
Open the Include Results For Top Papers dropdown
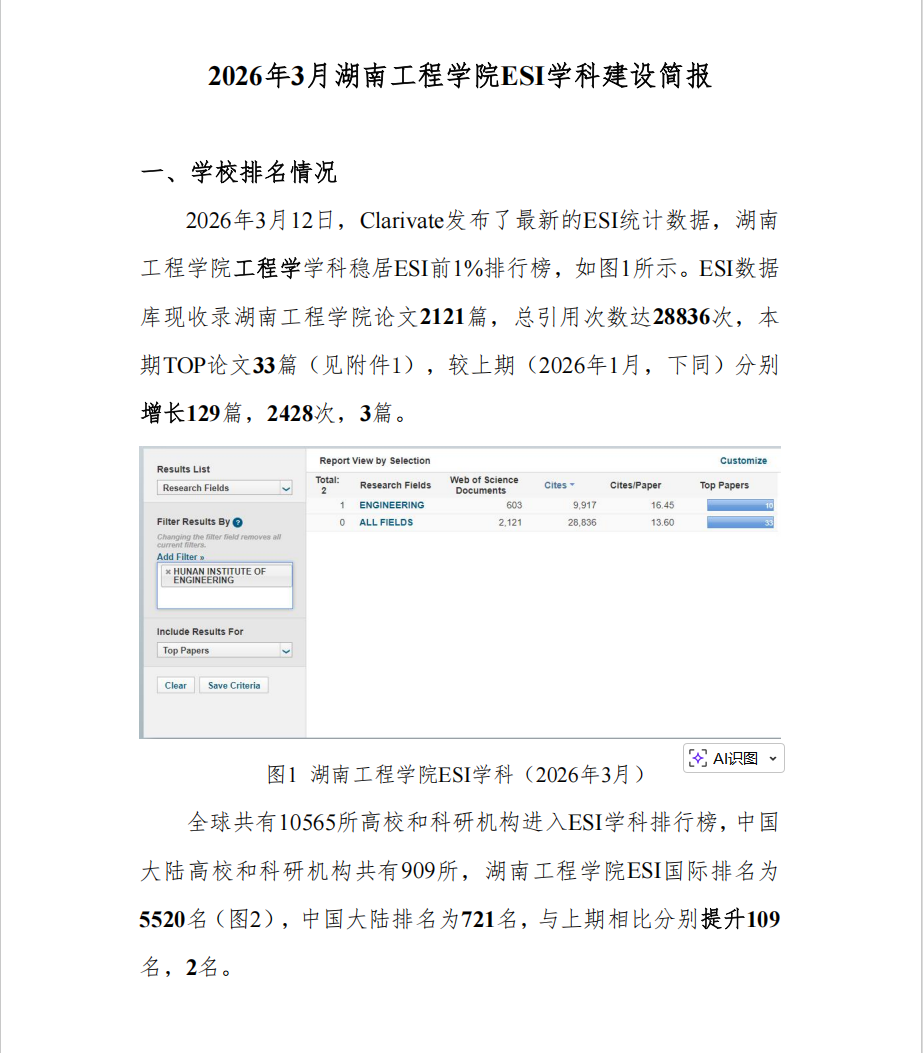pyautogui.click(x=285, y=651)
